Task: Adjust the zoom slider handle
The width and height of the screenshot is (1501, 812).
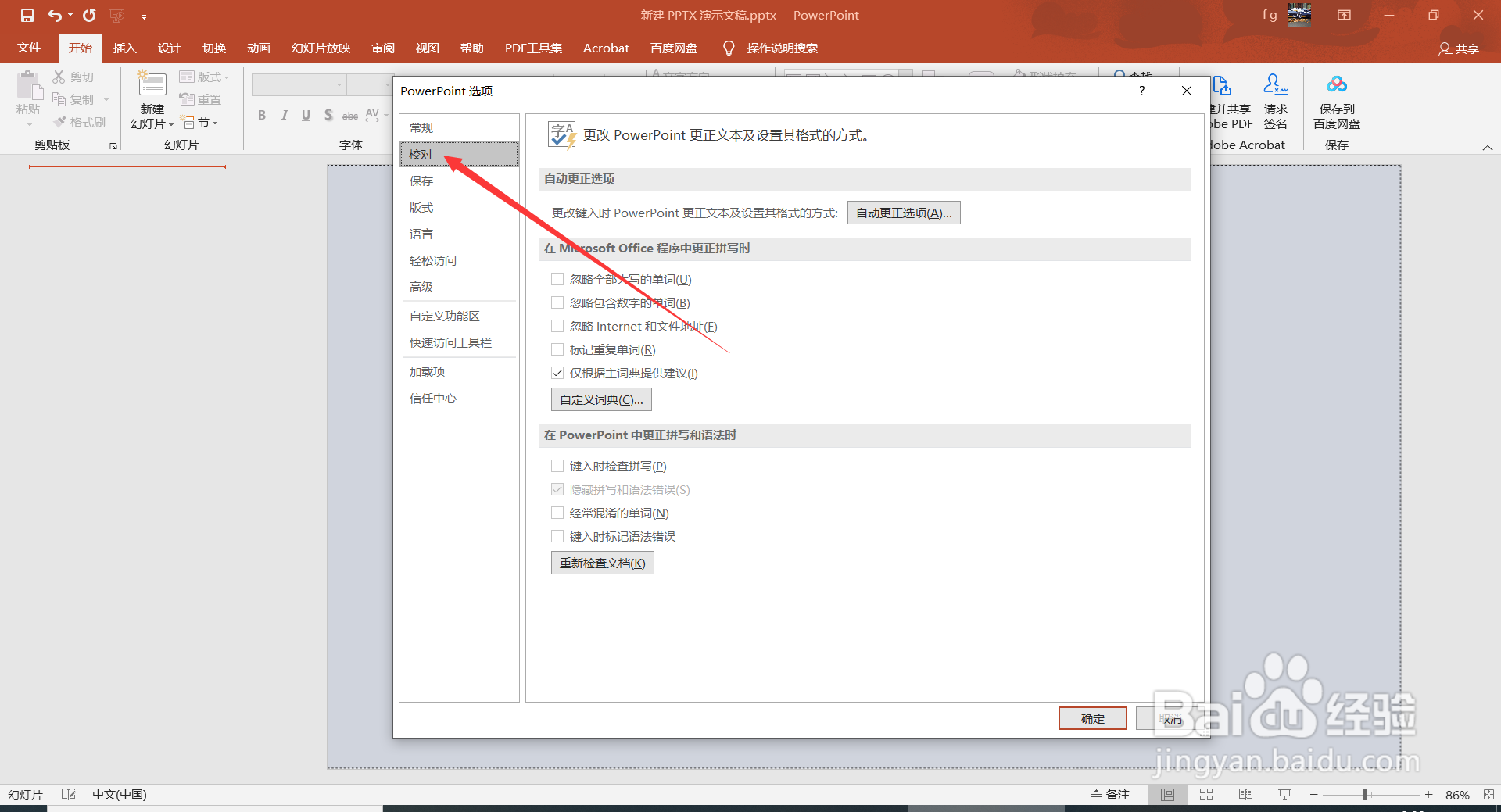Action: click(1364, 794)
